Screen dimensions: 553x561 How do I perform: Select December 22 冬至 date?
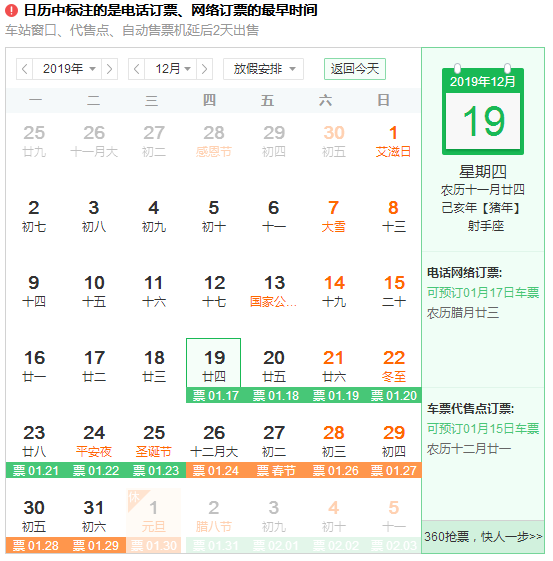click(394, 366)
